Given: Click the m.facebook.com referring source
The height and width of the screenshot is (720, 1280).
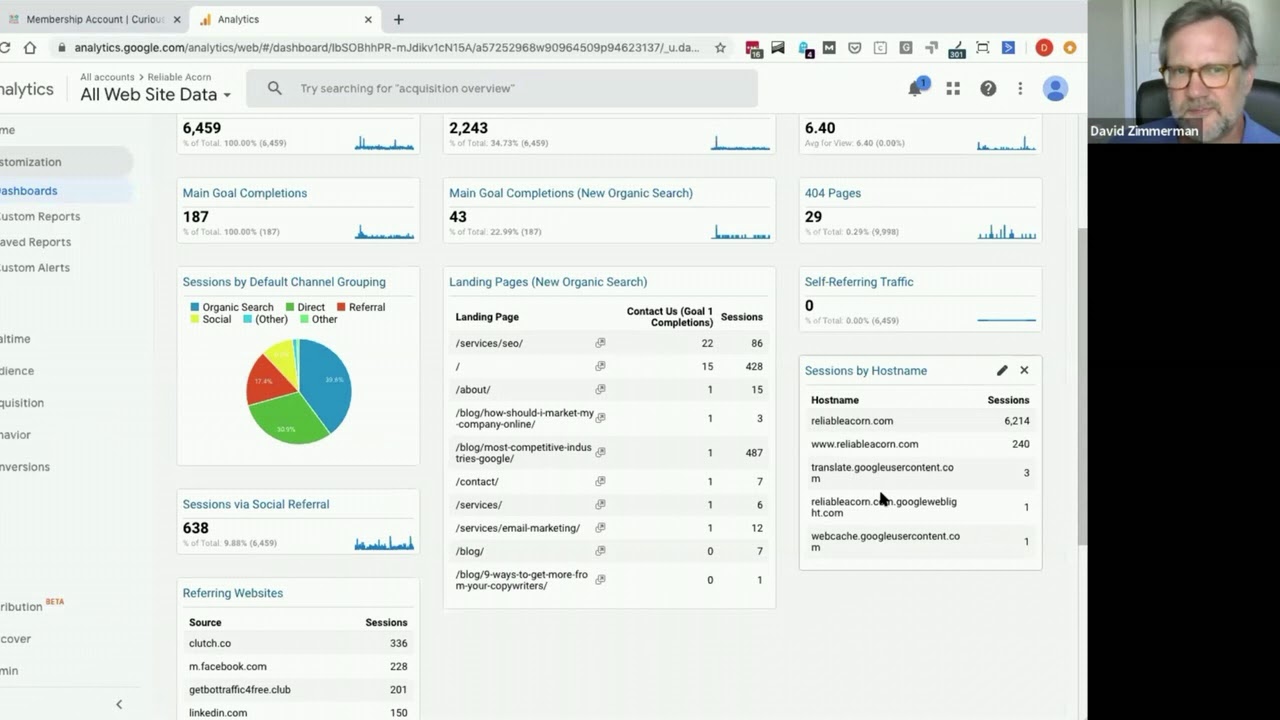Looking at the screenshot, I should tap(228, 666).
